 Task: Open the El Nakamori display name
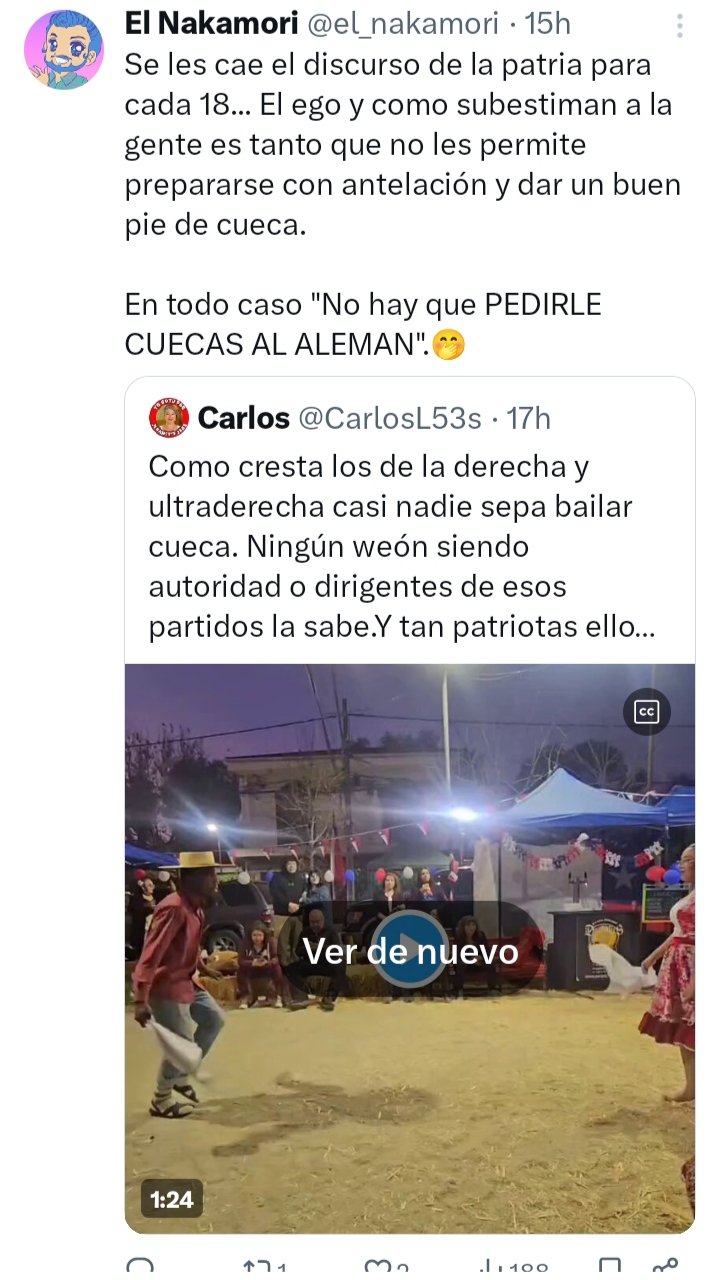coord(211,24)
